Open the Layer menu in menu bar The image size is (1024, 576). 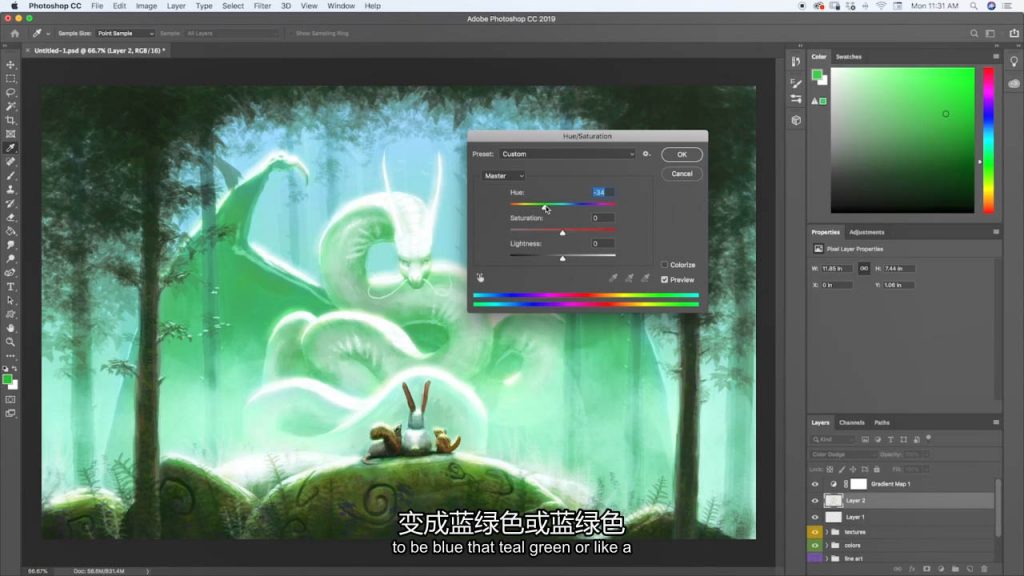pos(176,6)
